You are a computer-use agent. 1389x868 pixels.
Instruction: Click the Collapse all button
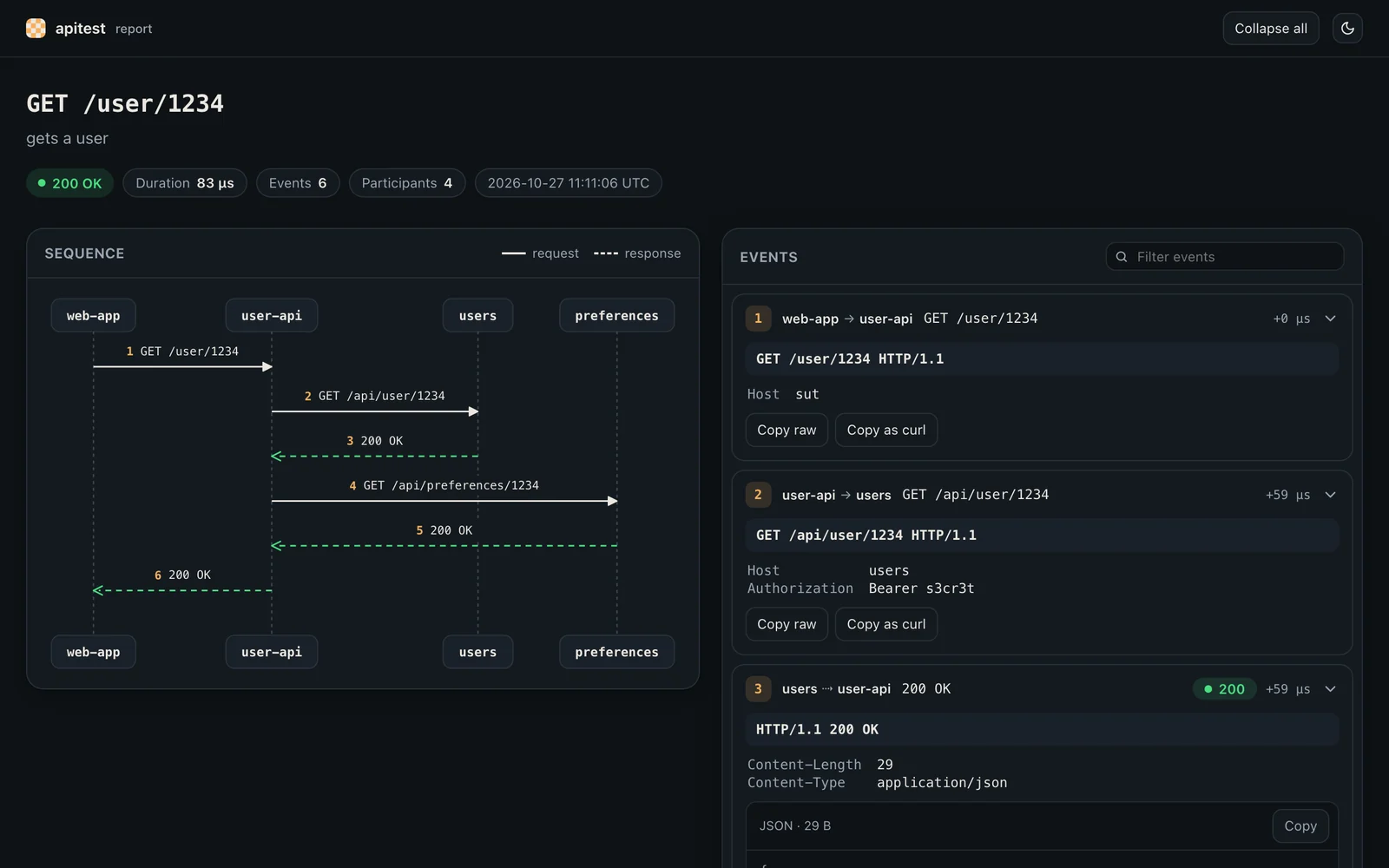(1271, 29)
